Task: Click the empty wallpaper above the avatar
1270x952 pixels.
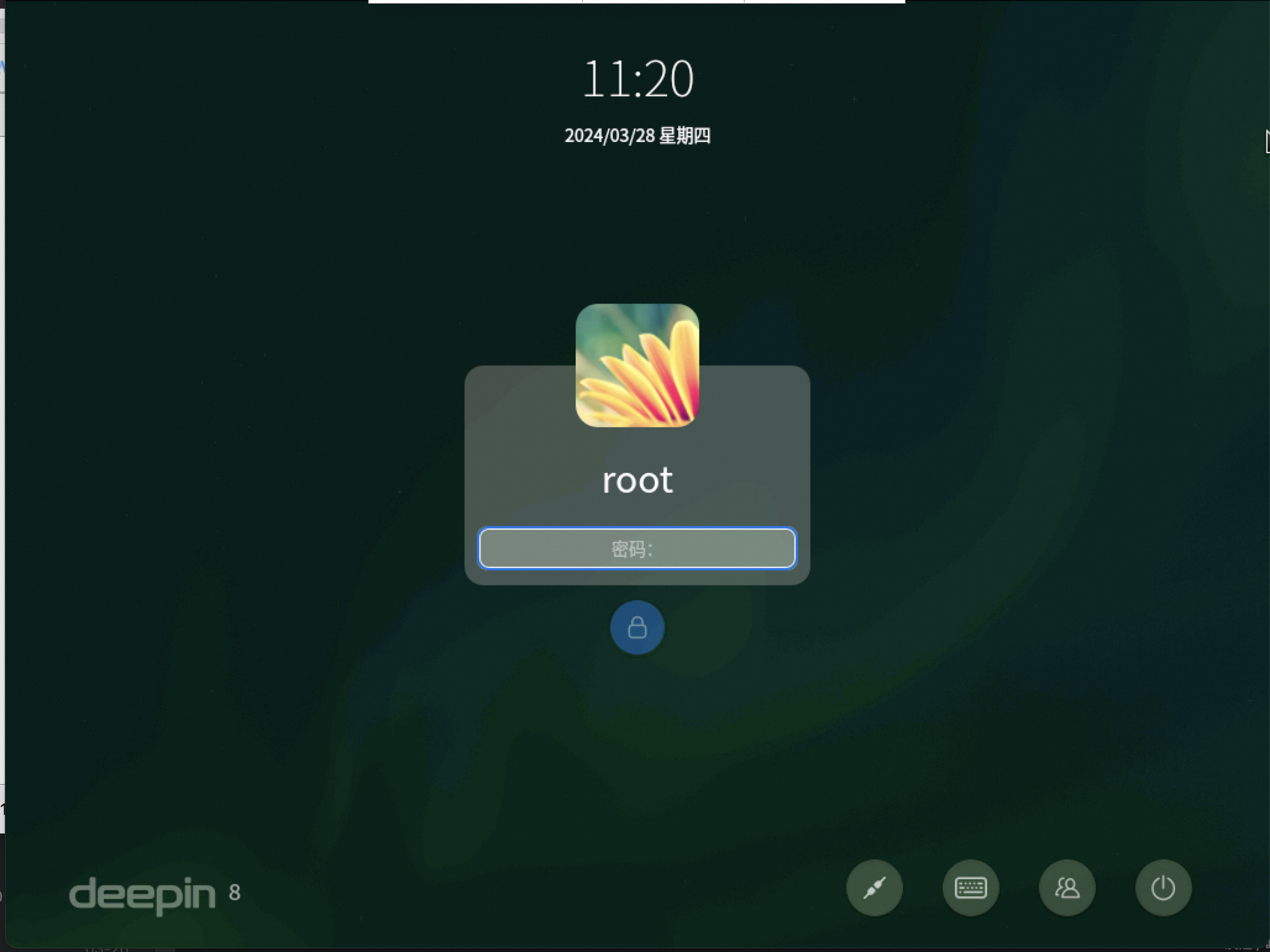Action: [x=637, y=235]
